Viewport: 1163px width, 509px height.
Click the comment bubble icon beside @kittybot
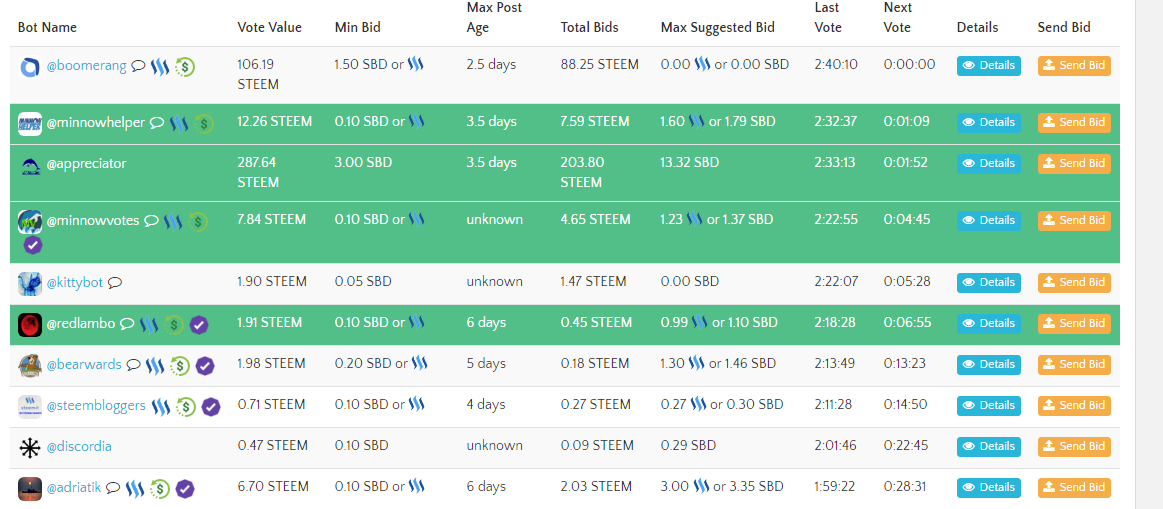(x=115, y=283)
